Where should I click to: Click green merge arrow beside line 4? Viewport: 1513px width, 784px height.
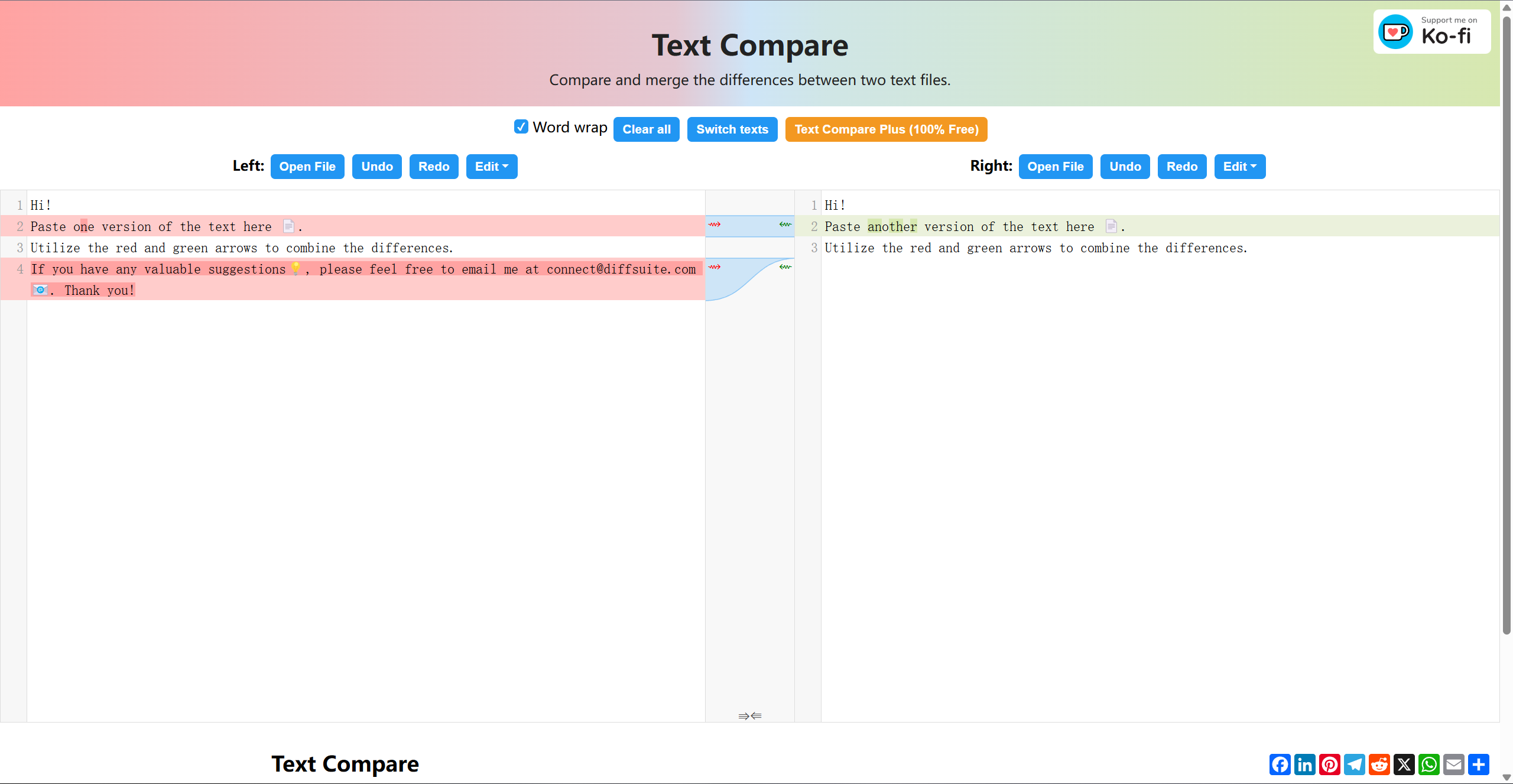(785, 267)
